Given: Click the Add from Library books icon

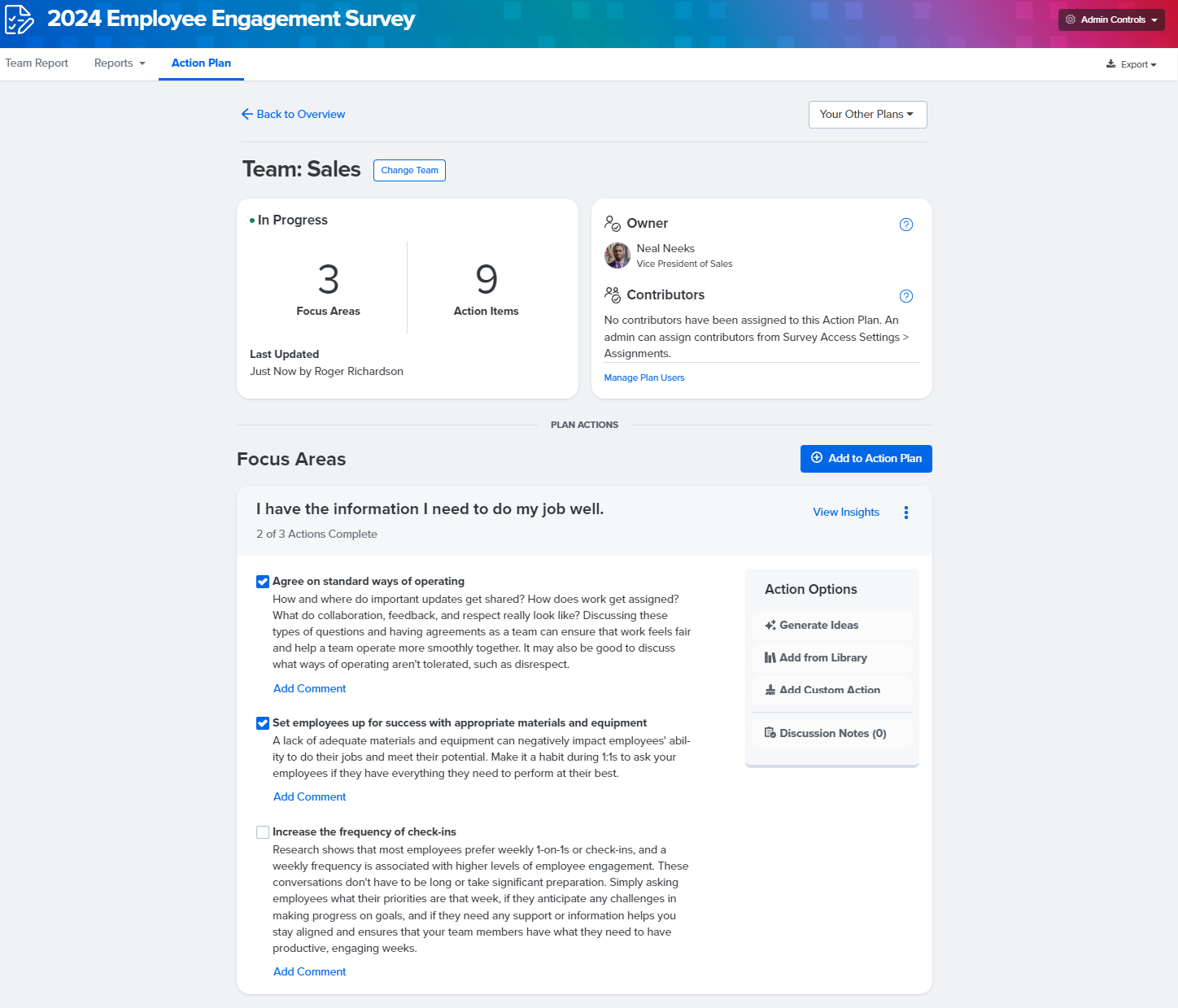Looking at the screenshot, I should pyautogui.click(x=770, y=658).
